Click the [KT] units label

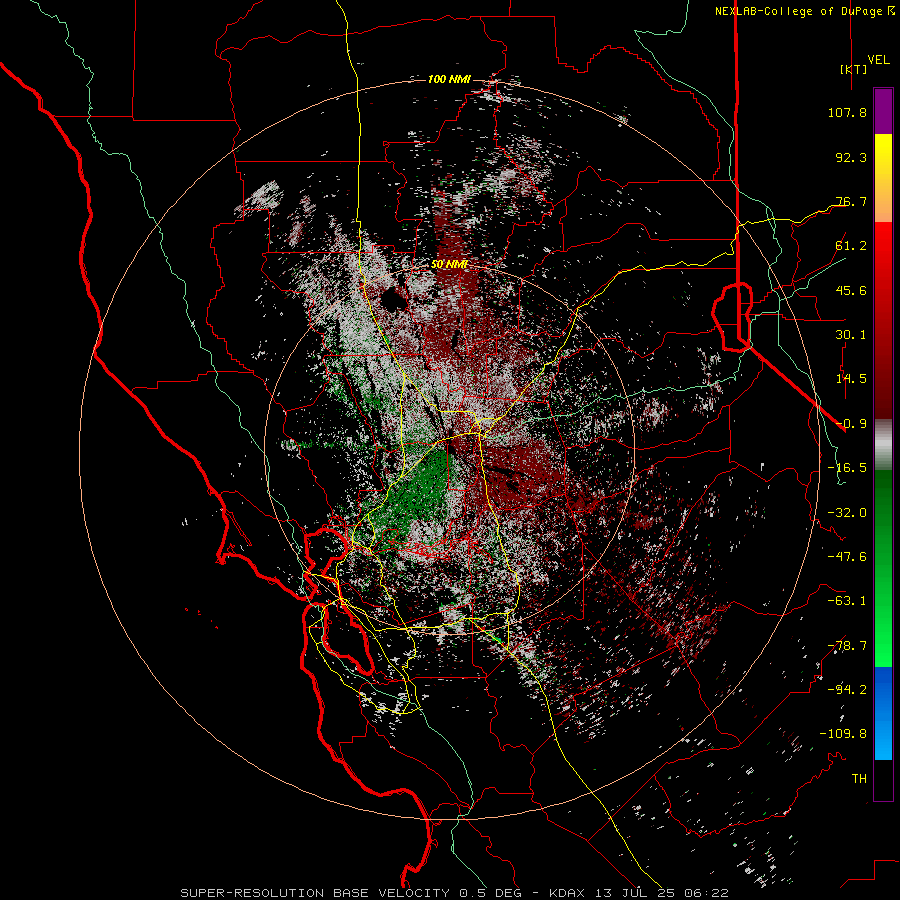coord(853,69)
